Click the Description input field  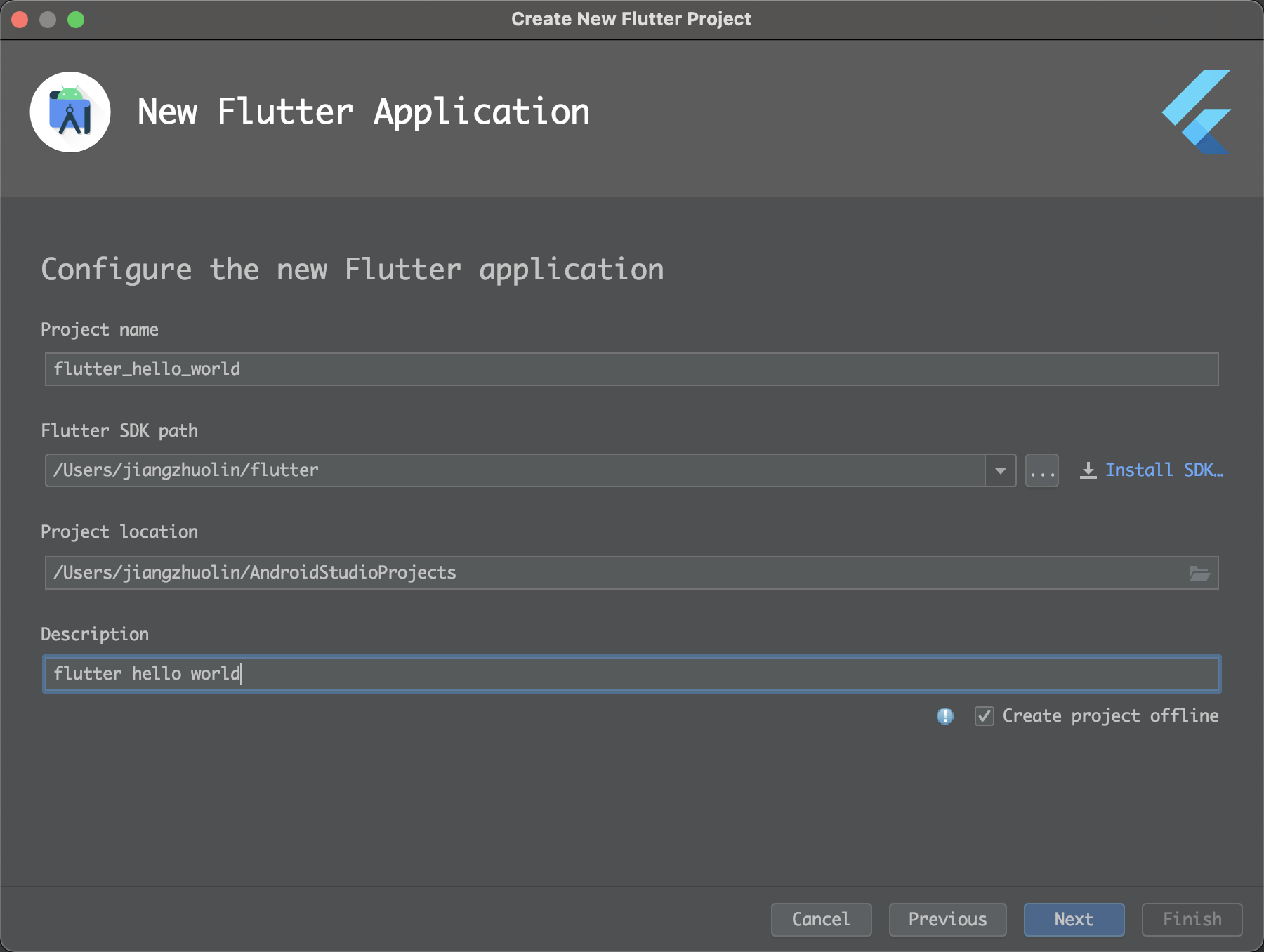click(x=632, y=674)
